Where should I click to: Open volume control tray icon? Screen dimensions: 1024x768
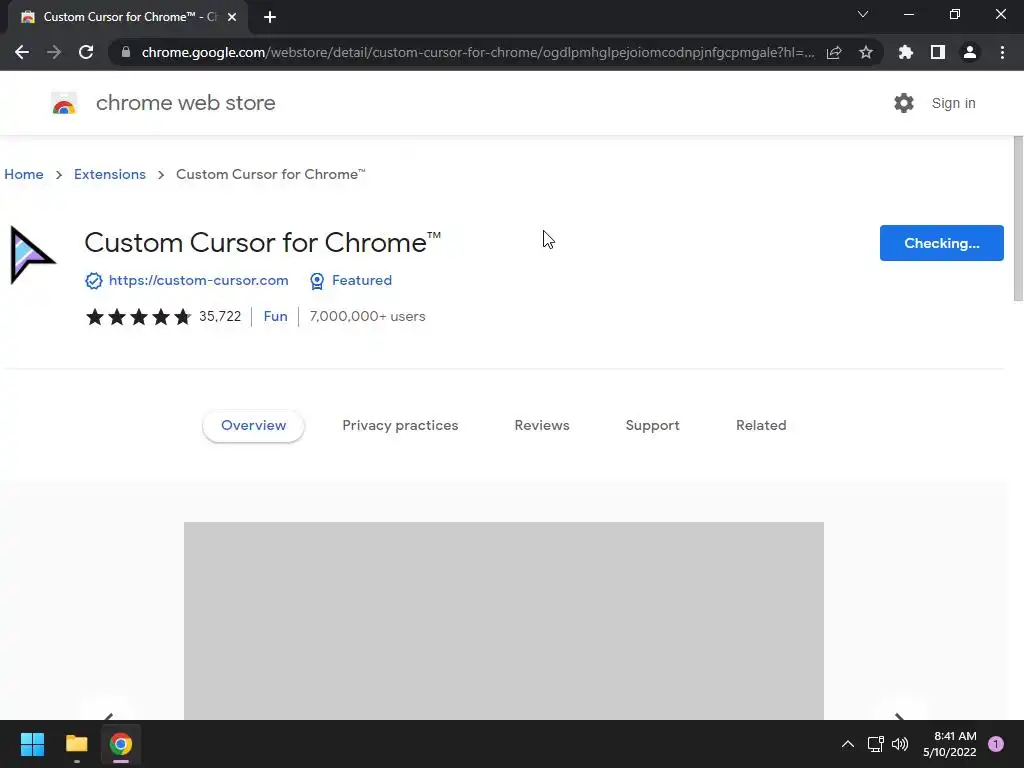(900, 744)
